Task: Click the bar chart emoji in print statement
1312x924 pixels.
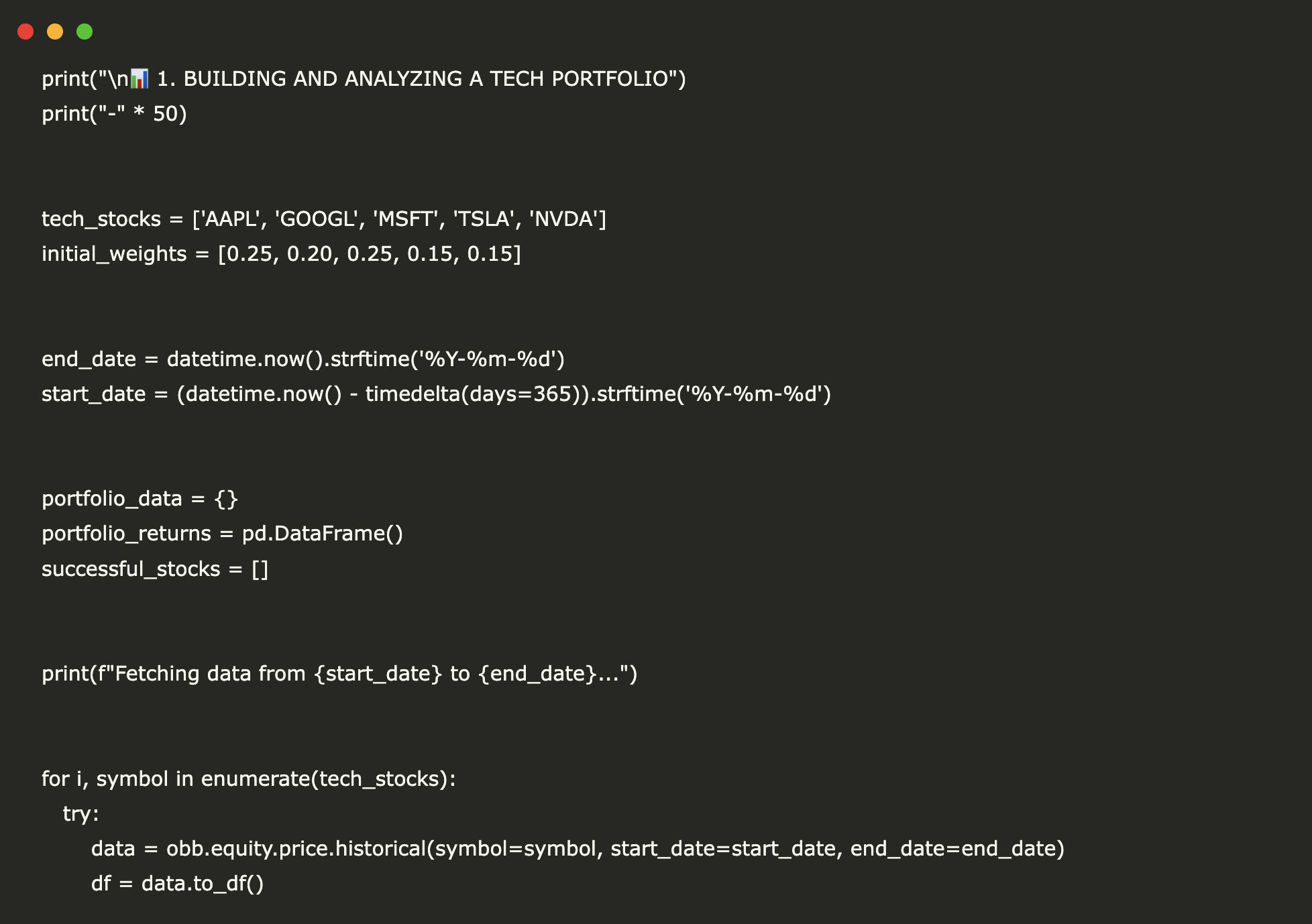Action: (139, 79)
